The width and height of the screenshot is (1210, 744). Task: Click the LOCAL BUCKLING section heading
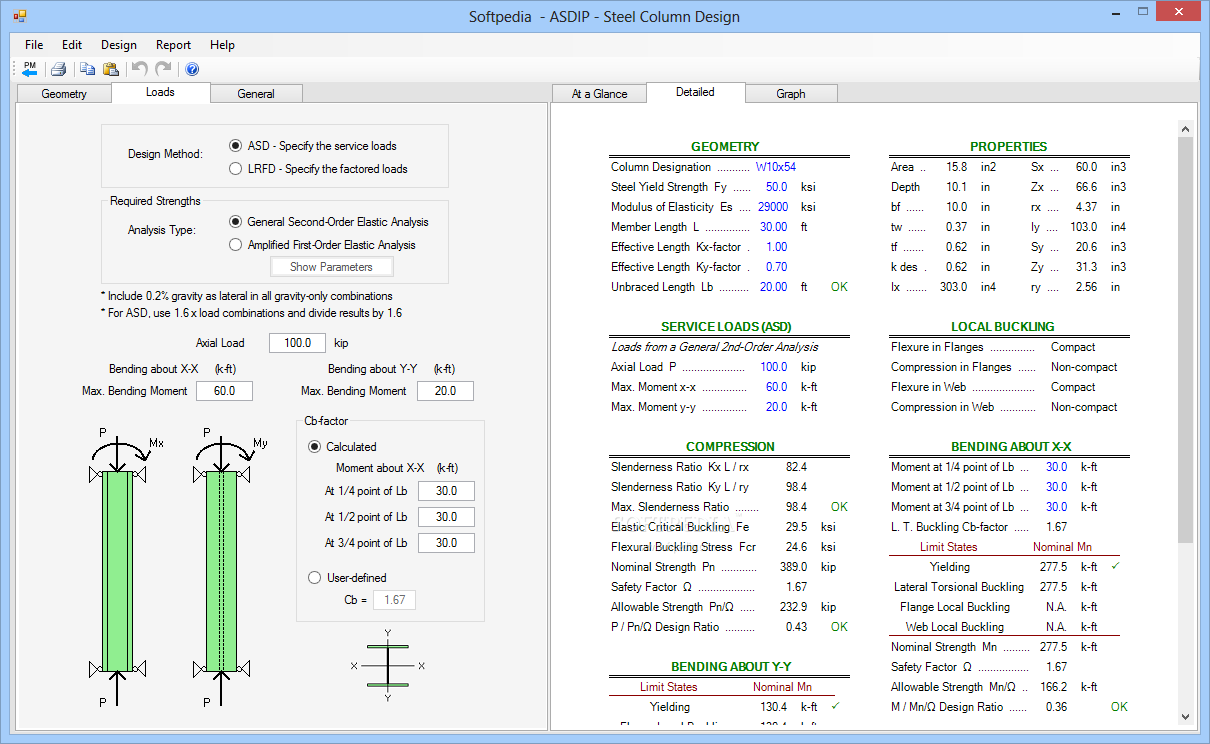1002,327
